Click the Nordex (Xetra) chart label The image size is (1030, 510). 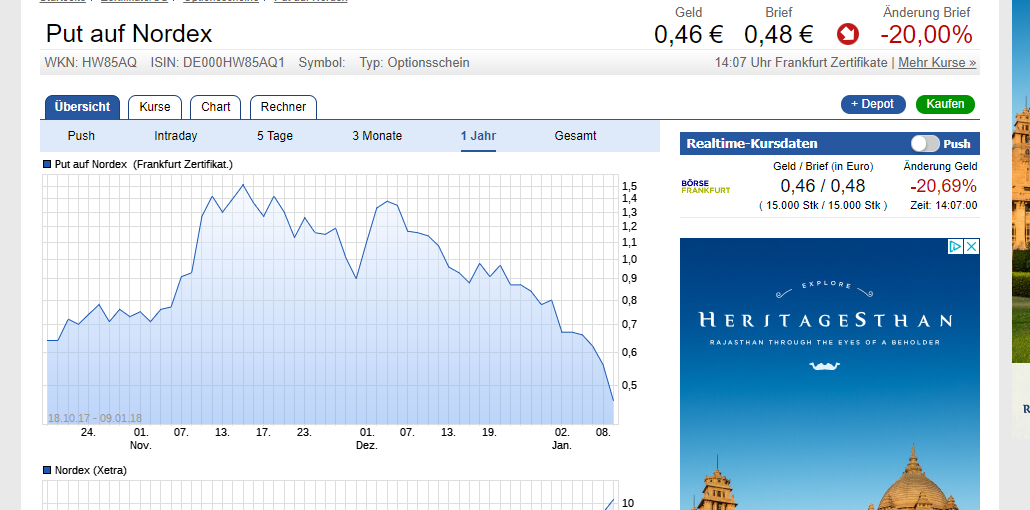pyautogui.click(x=91, y=471)
